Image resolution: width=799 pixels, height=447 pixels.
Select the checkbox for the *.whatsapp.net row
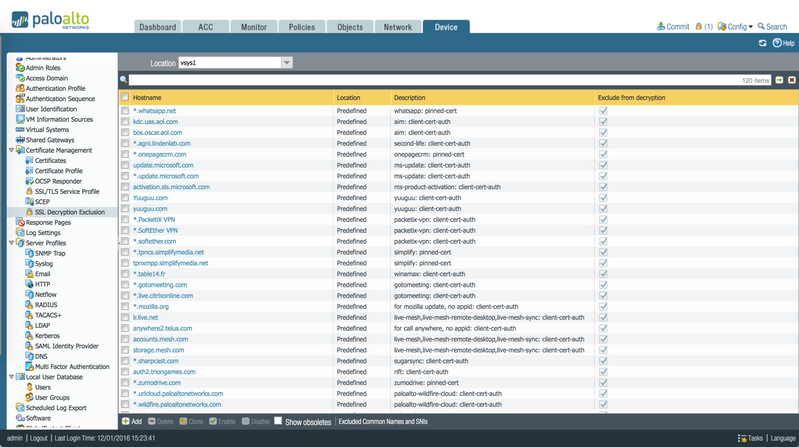click(125, 110)
